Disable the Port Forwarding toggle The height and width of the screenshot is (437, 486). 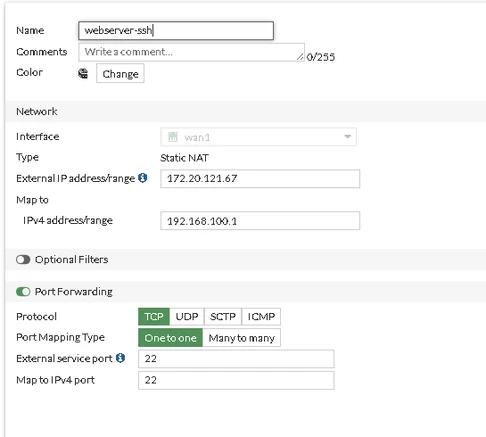click(23, 292)
